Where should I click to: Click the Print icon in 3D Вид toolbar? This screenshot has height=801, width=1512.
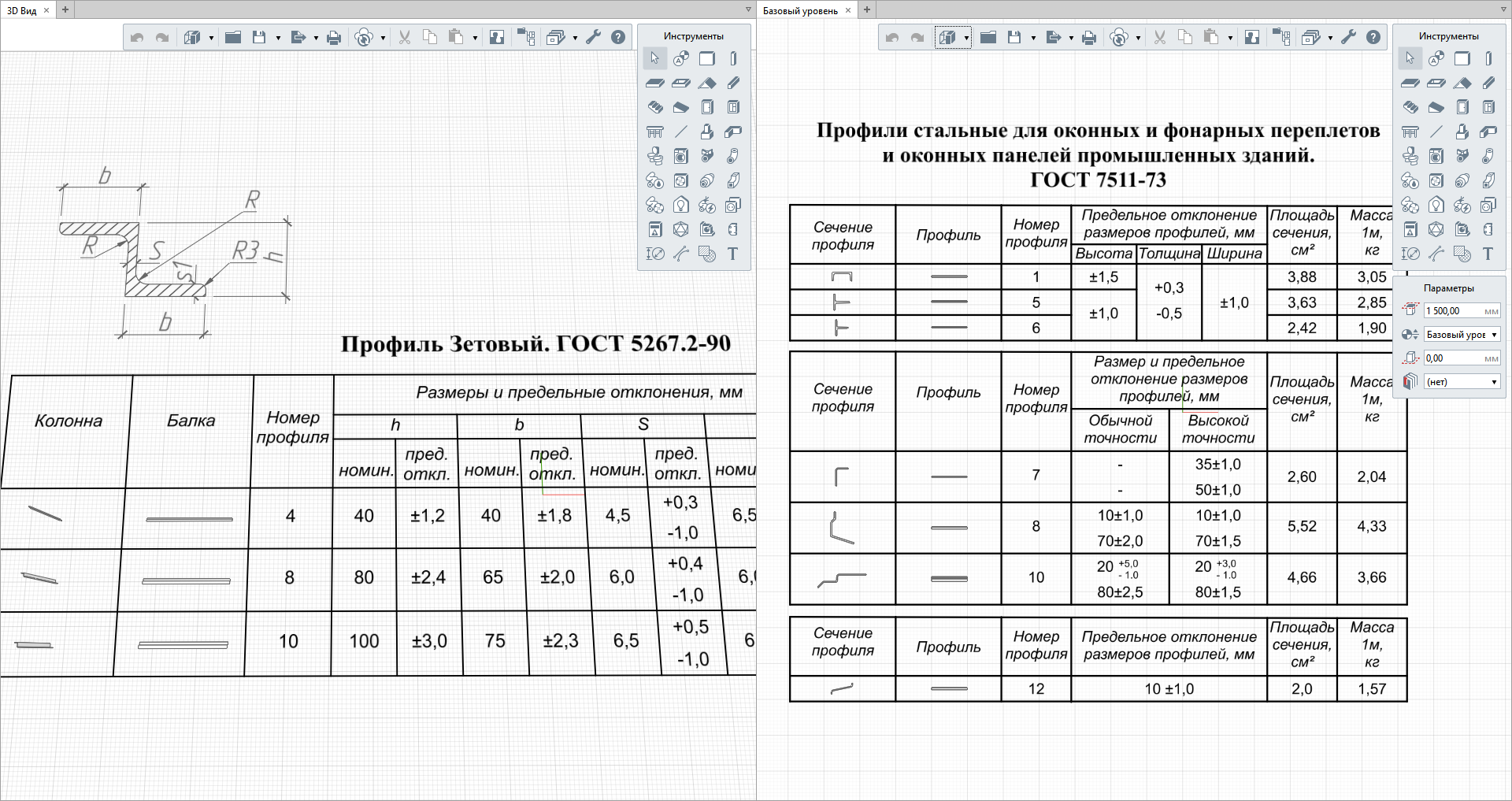tap(334, 37)
